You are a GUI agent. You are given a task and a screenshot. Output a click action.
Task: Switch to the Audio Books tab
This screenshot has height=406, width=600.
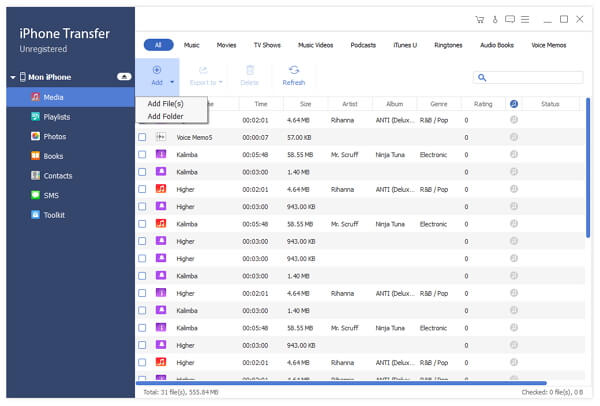(497, 45)
